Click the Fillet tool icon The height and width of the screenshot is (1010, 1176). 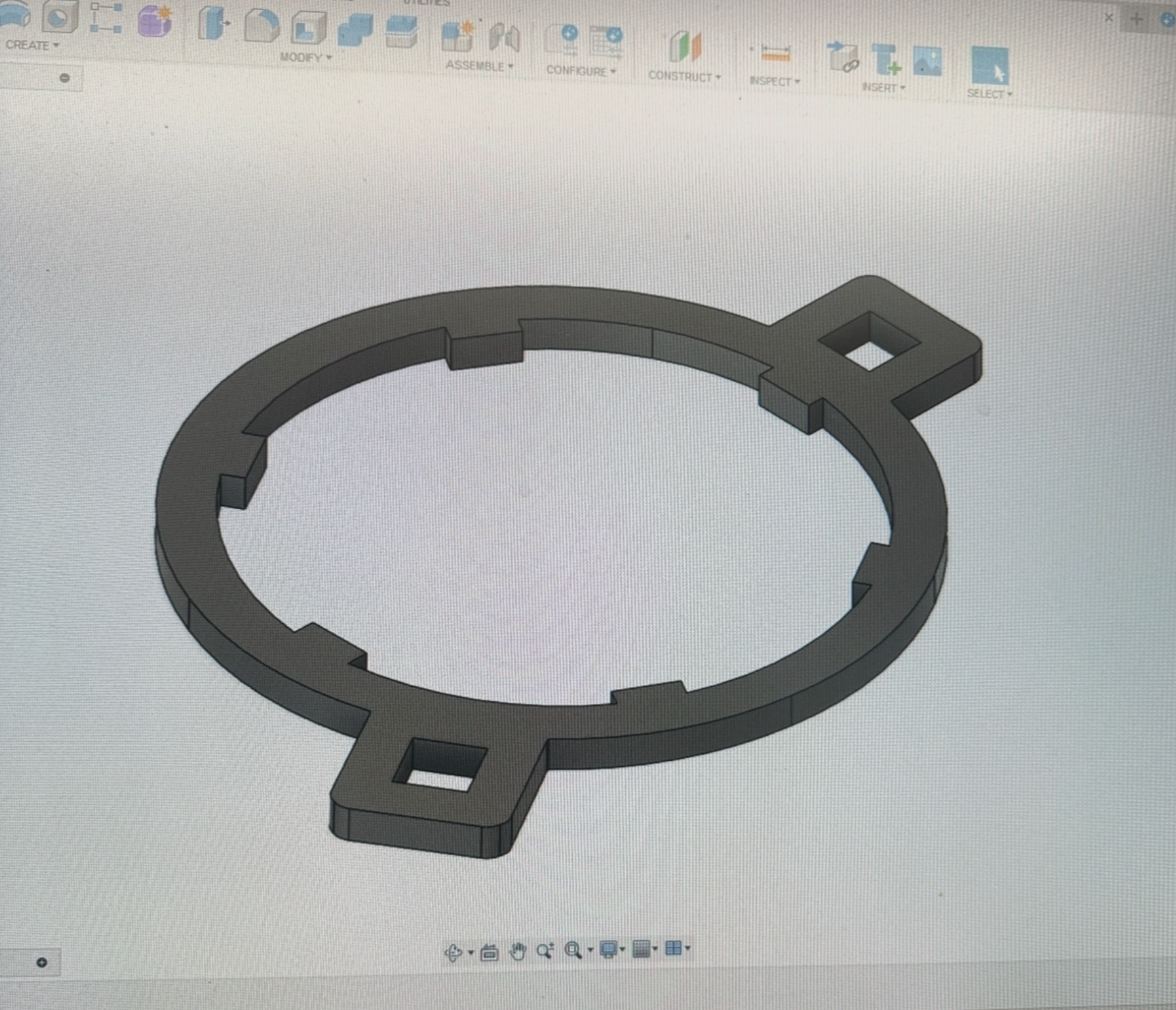pos(261,27)
